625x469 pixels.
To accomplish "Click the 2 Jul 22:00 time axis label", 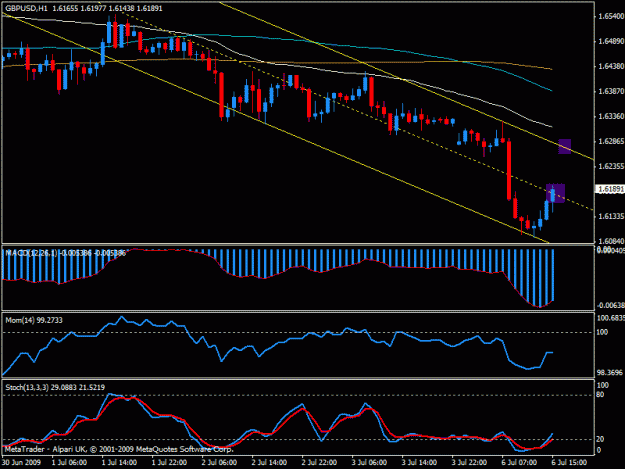I will click(319, 463).
